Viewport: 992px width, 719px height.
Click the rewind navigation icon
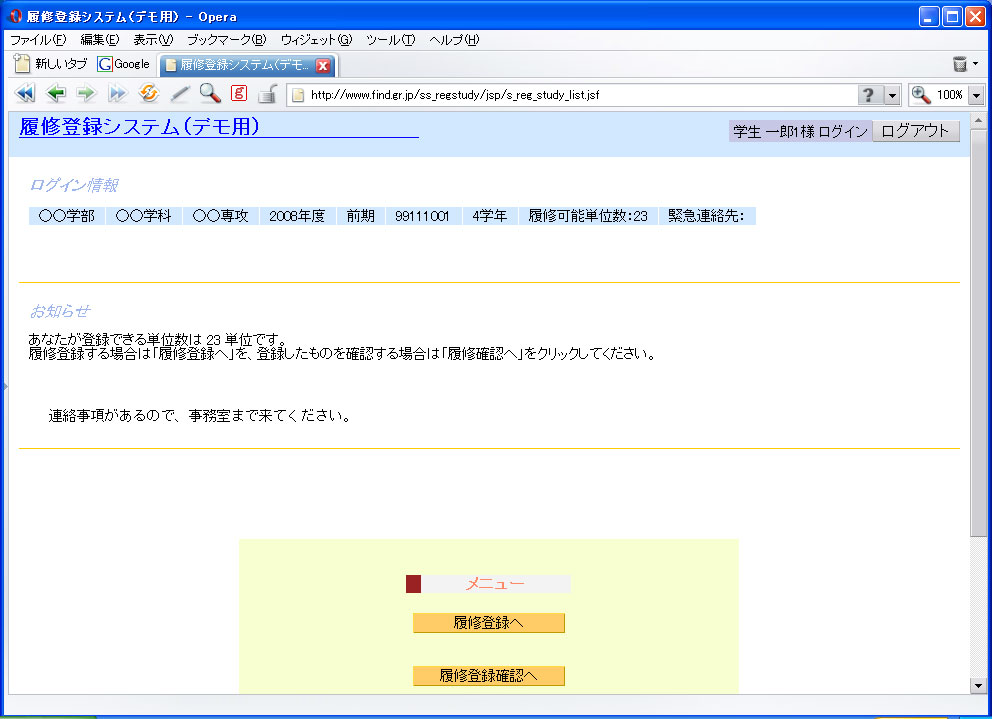25,94
